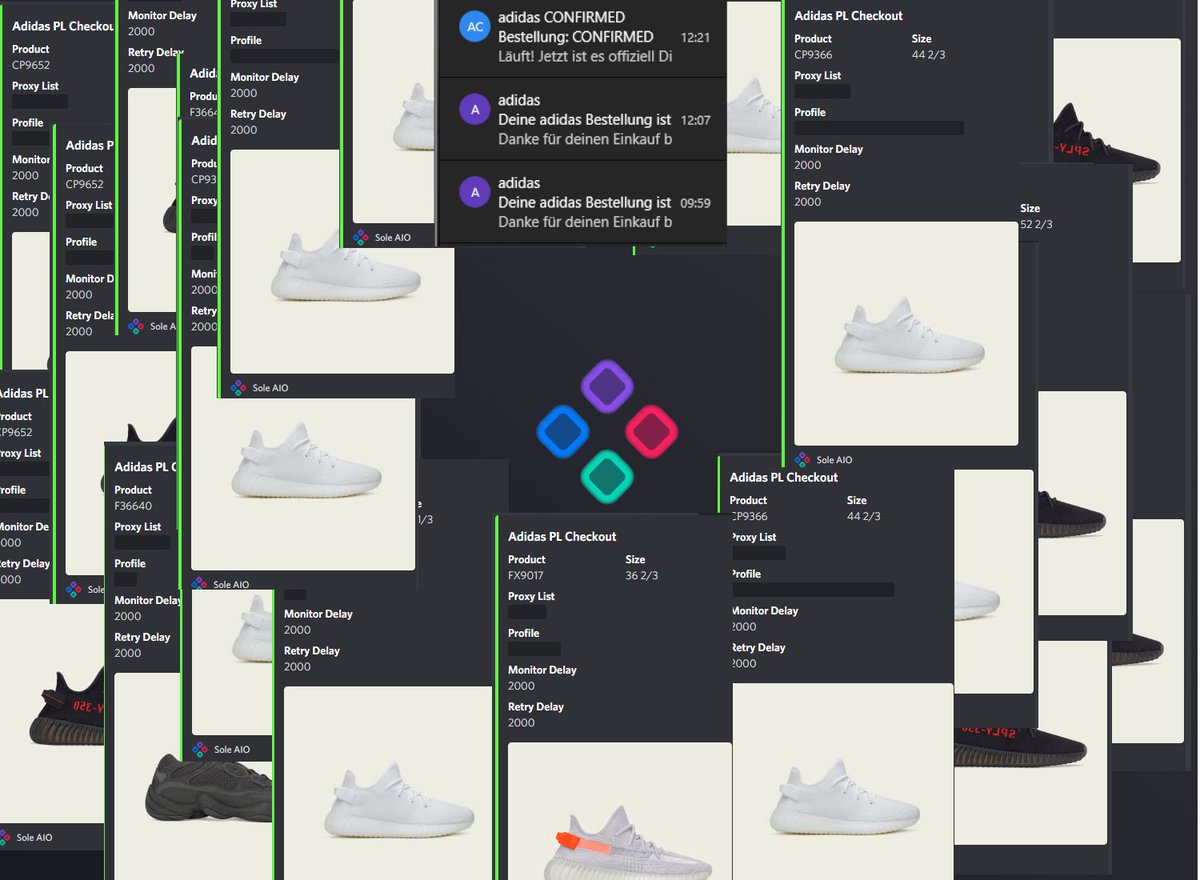Click the purple A avatar on the 09:59 message
The image size is (1200, 880).
pos(474,192)
